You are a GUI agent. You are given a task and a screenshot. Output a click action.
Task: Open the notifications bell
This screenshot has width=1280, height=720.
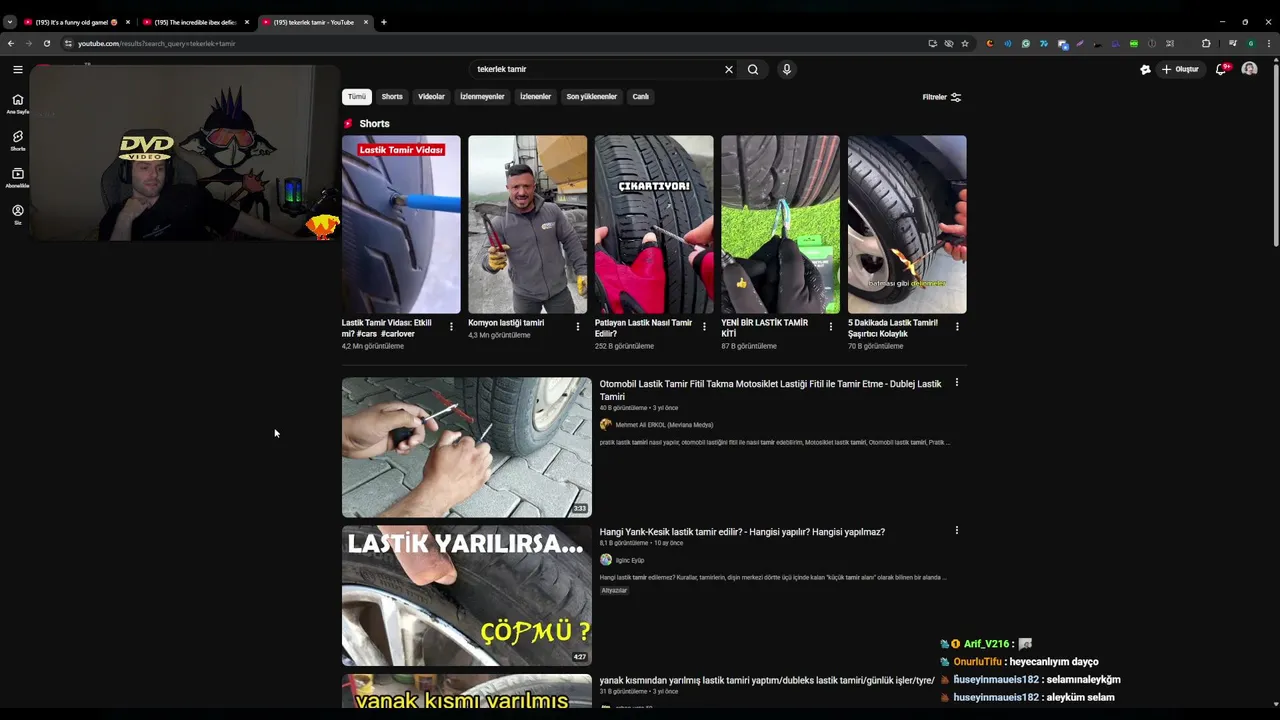[x=1221, y=69]
